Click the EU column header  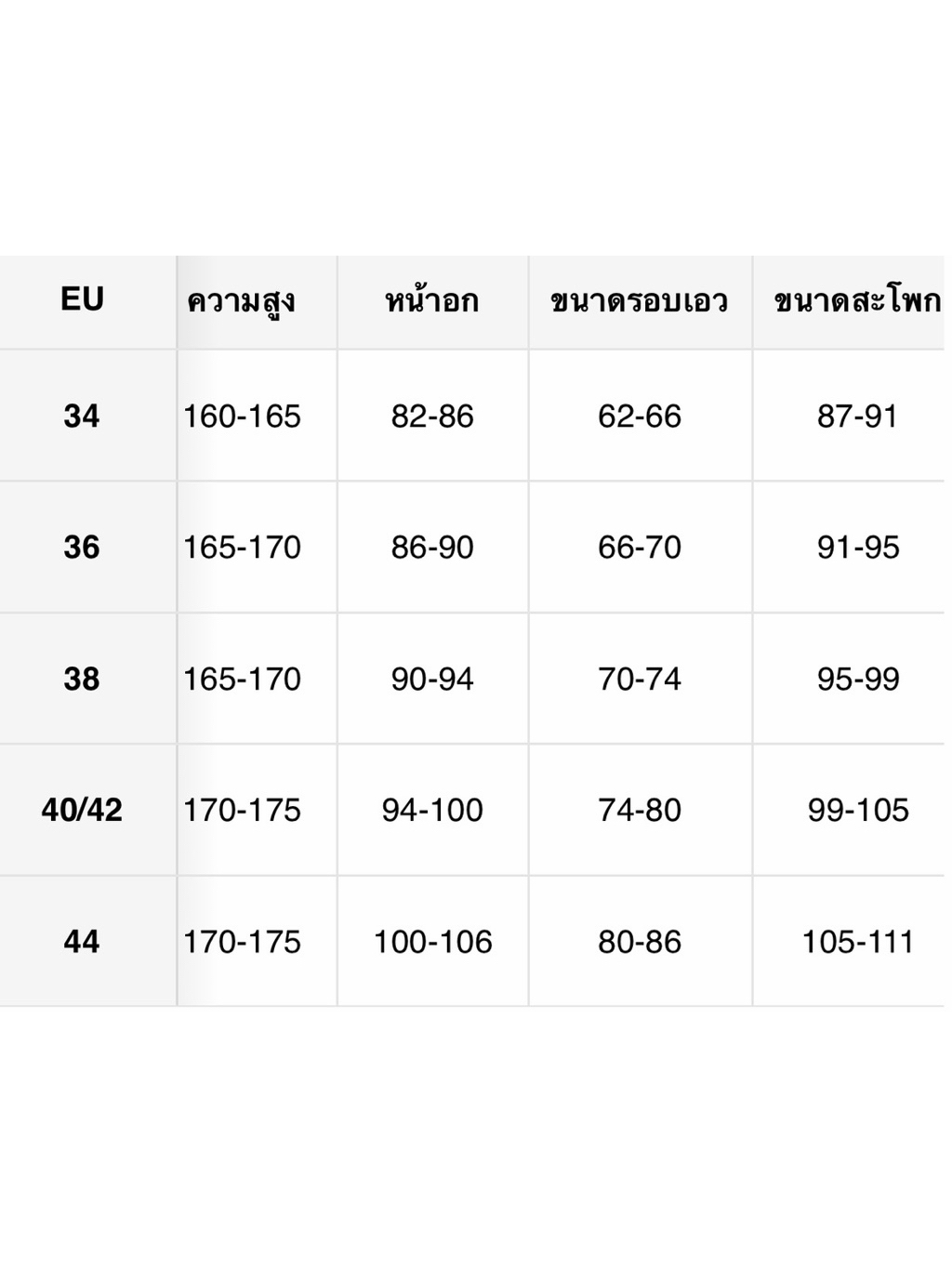click(82, 299)
